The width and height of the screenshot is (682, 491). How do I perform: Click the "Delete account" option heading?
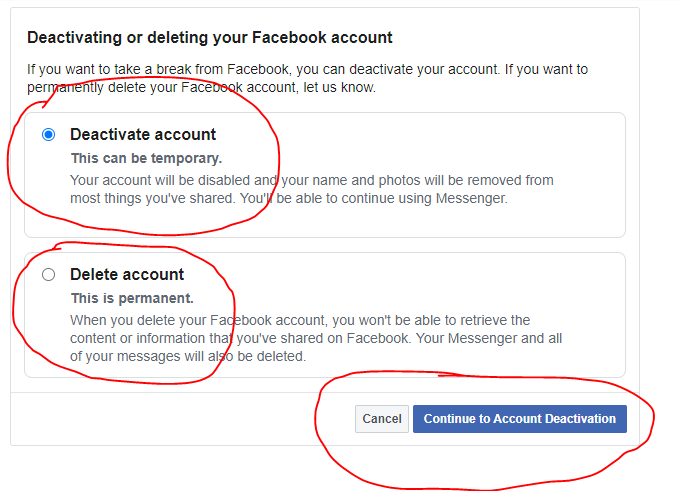[x=127, y=274]
